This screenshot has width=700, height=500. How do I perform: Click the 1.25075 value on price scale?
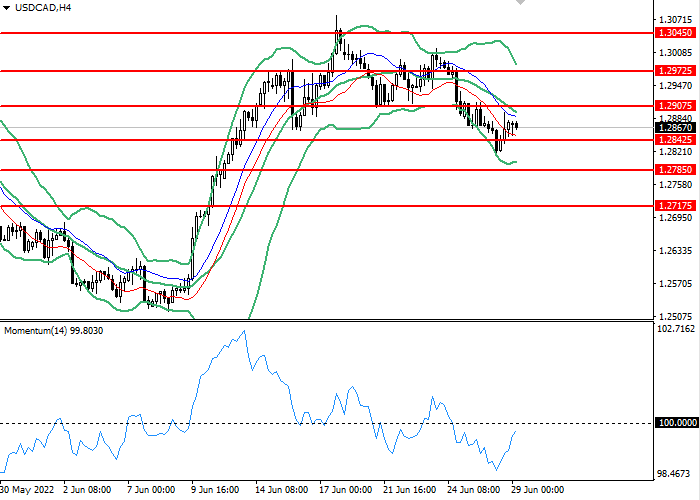coord(675,316)
